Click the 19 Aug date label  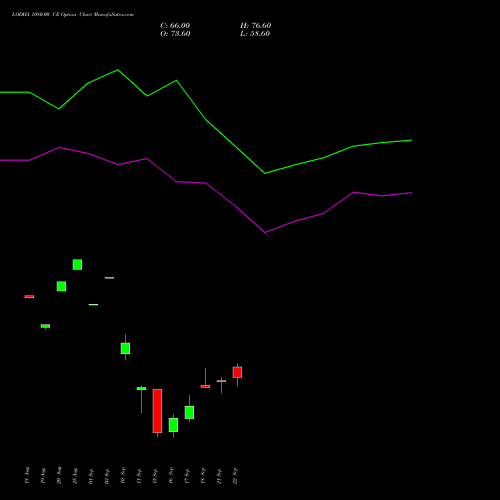click(x=43, y=476)
